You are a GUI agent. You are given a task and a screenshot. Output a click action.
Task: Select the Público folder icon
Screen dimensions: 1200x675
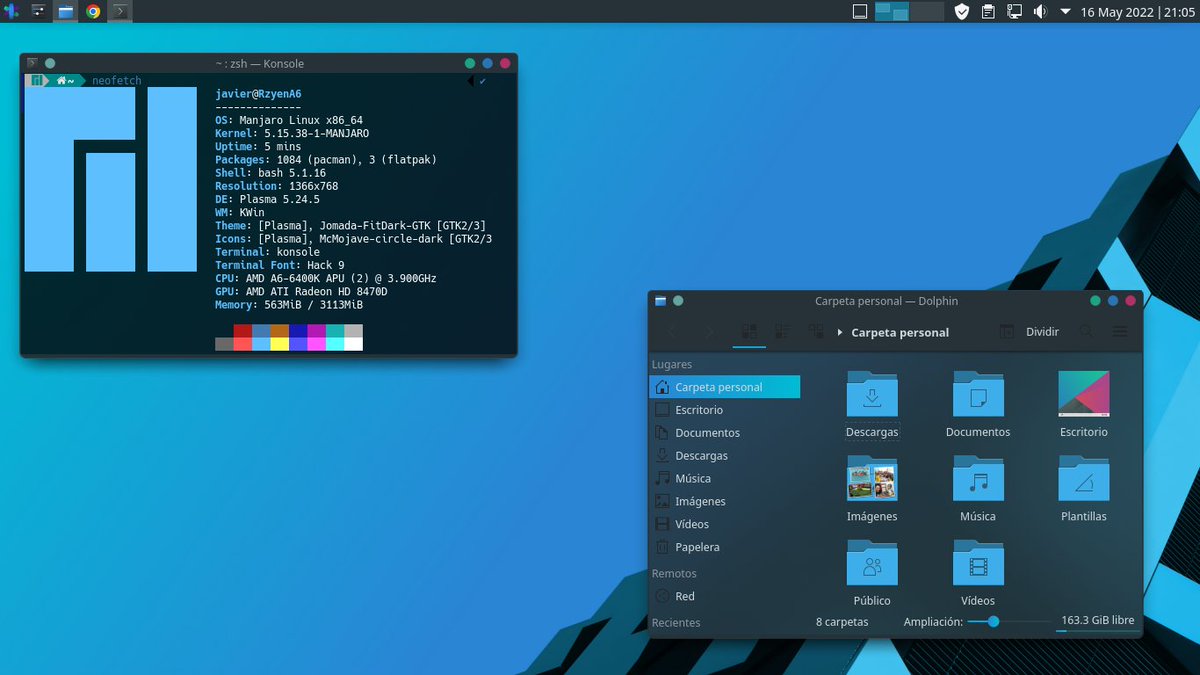(872, 562)
